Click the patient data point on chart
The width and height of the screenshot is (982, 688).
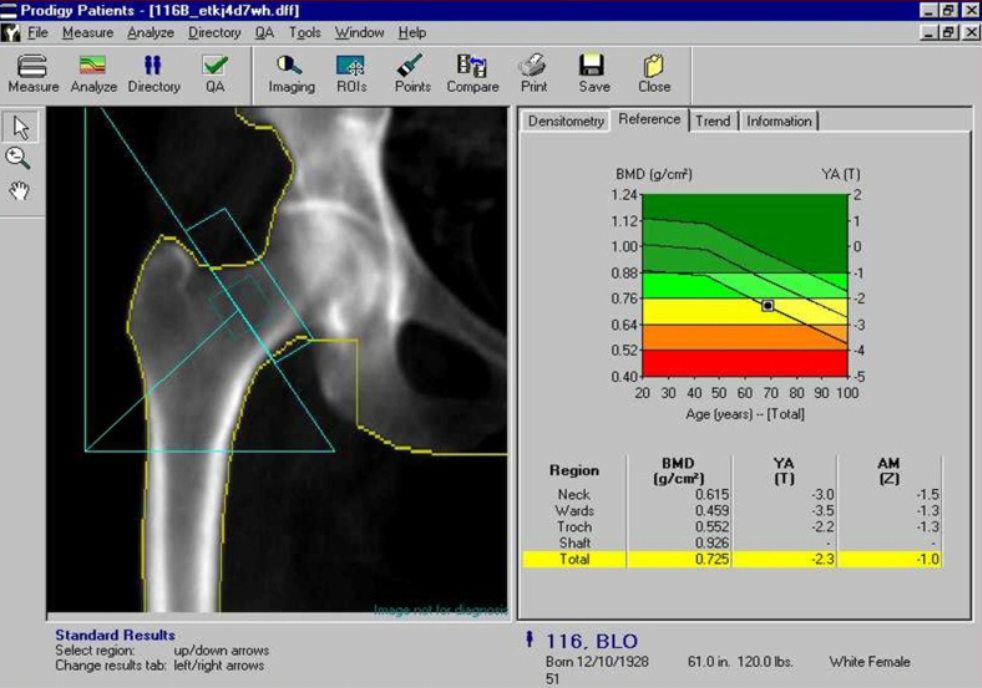[x=767, y=305]
